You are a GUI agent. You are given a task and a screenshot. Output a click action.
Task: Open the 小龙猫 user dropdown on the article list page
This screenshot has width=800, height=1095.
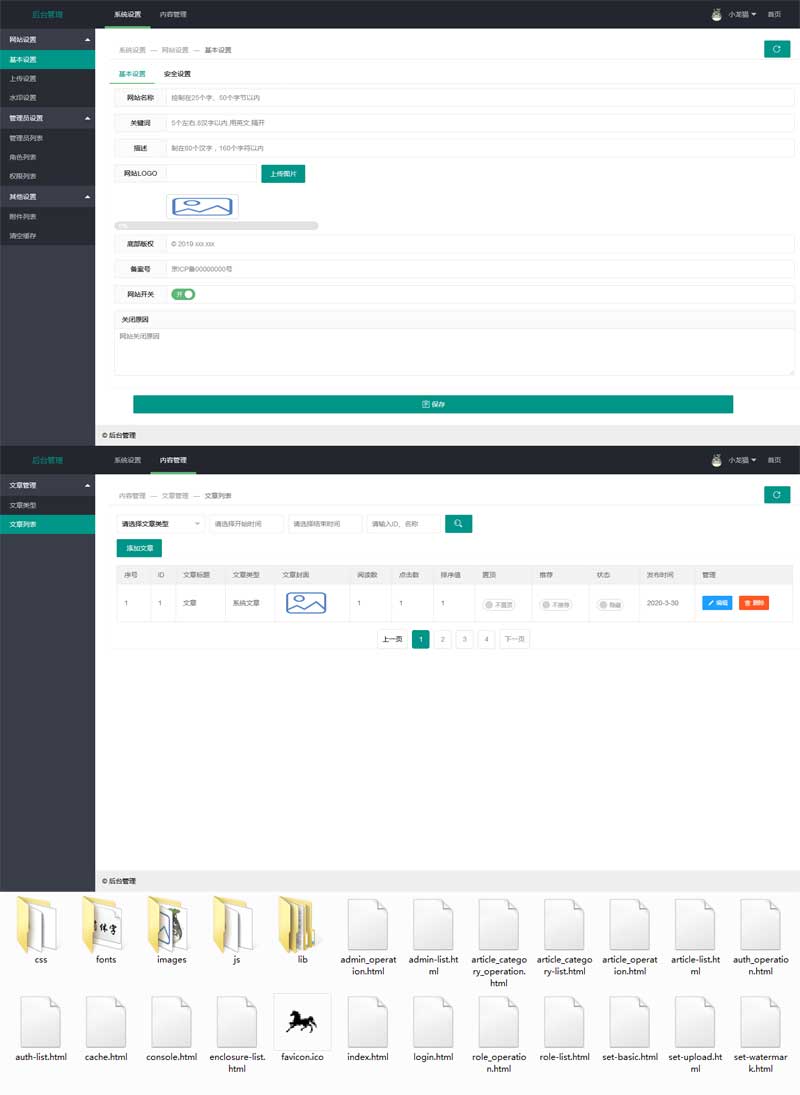(742, 460)
